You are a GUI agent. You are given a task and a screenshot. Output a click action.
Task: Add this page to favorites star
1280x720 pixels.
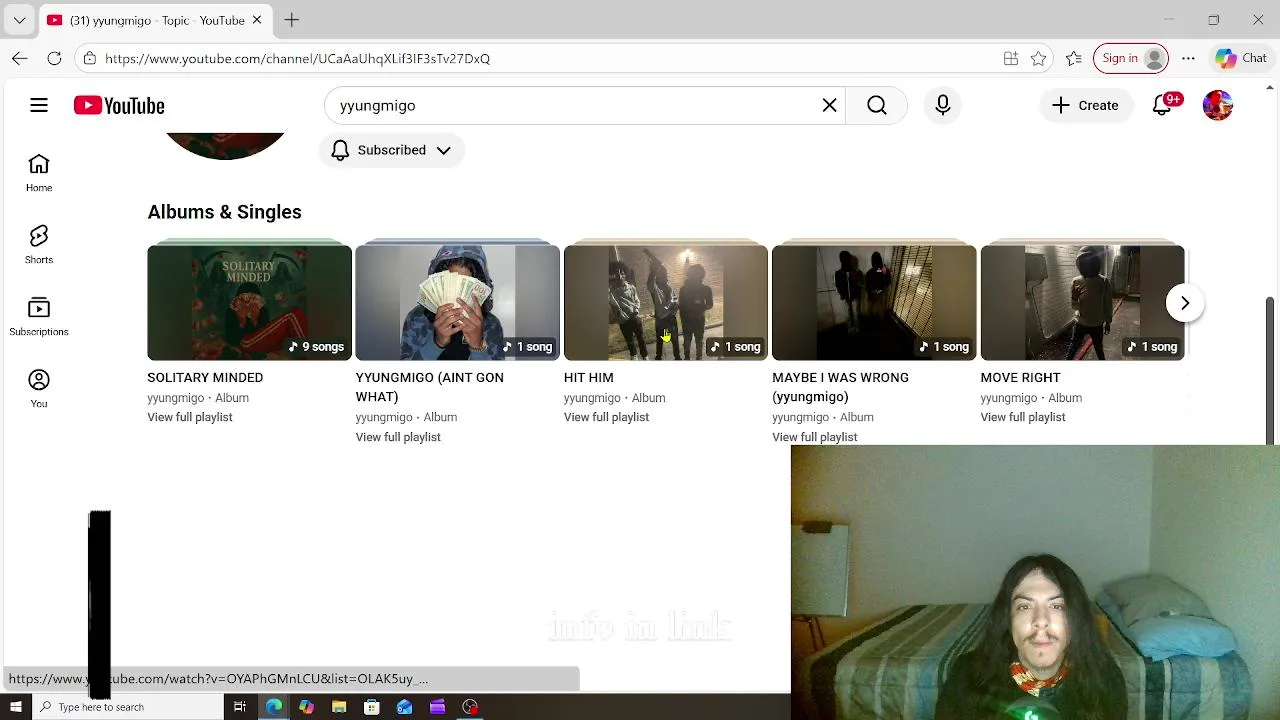coord(1039,58)
